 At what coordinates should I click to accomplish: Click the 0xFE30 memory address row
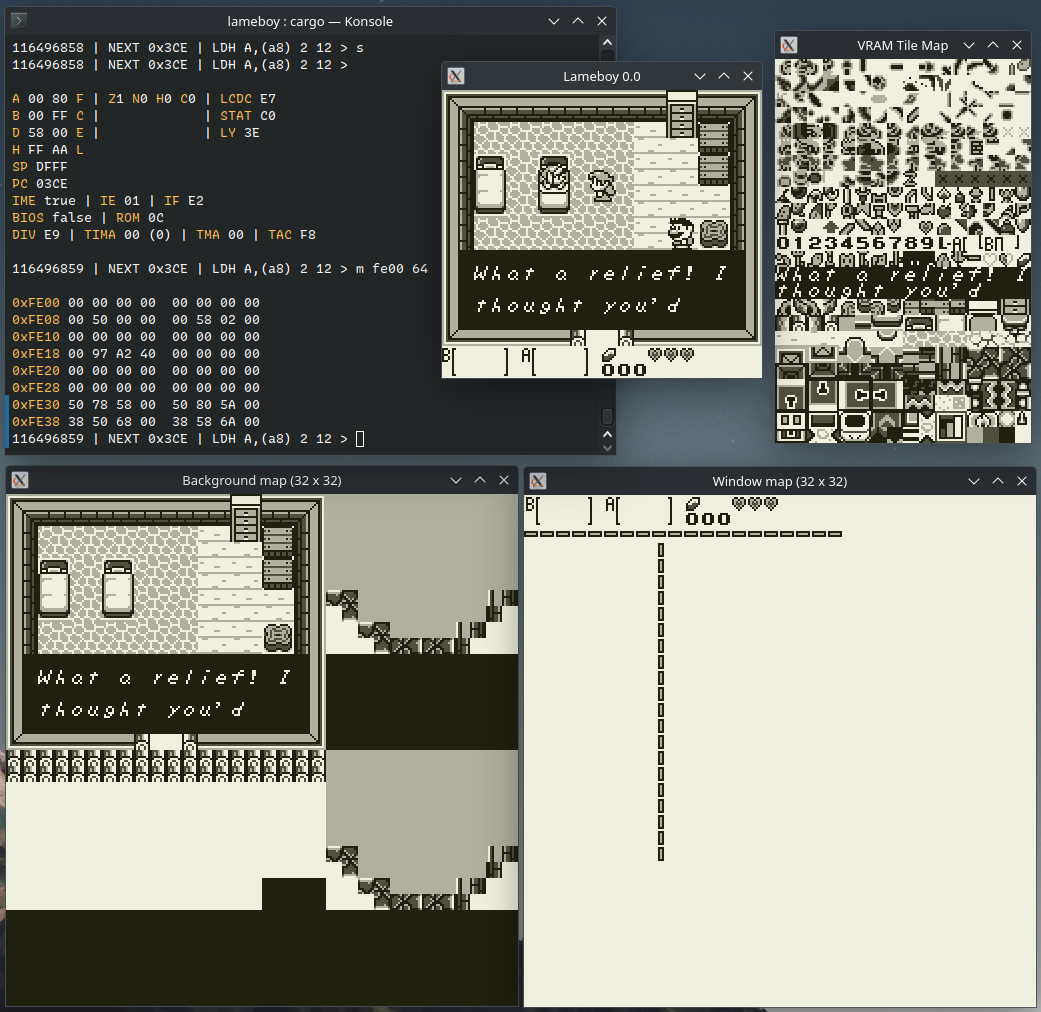point(136,405)
